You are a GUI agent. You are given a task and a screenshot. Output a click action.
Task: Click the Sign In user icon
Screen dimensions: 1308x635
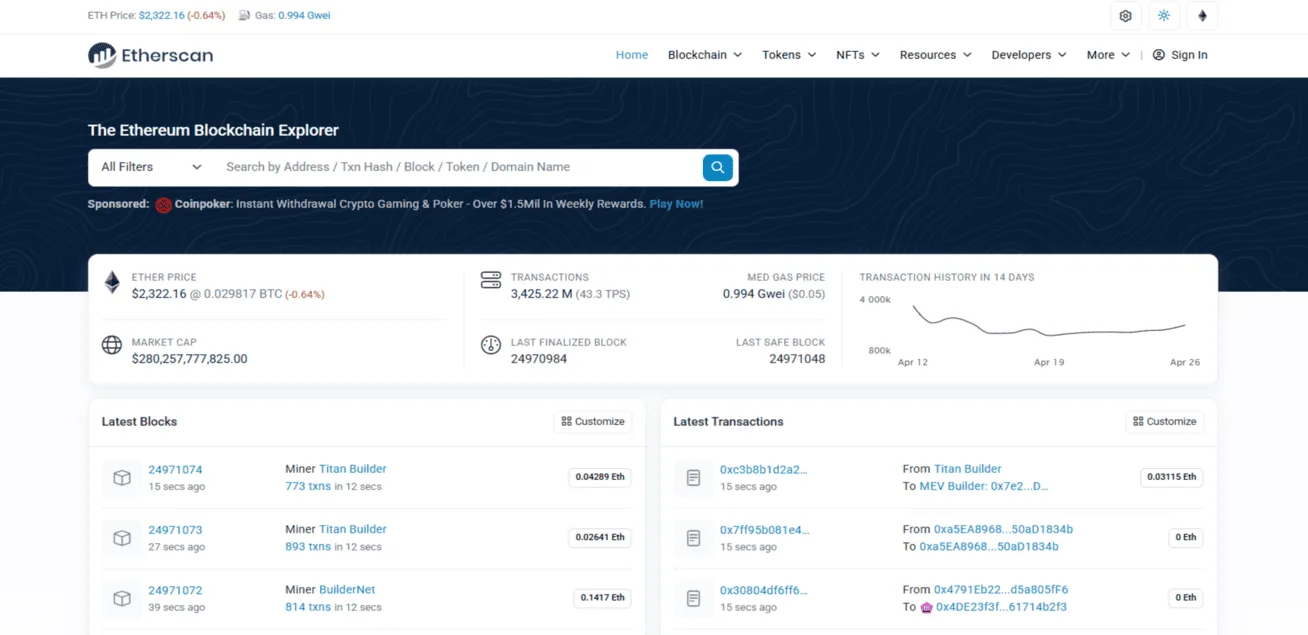tap(1158, 55)
